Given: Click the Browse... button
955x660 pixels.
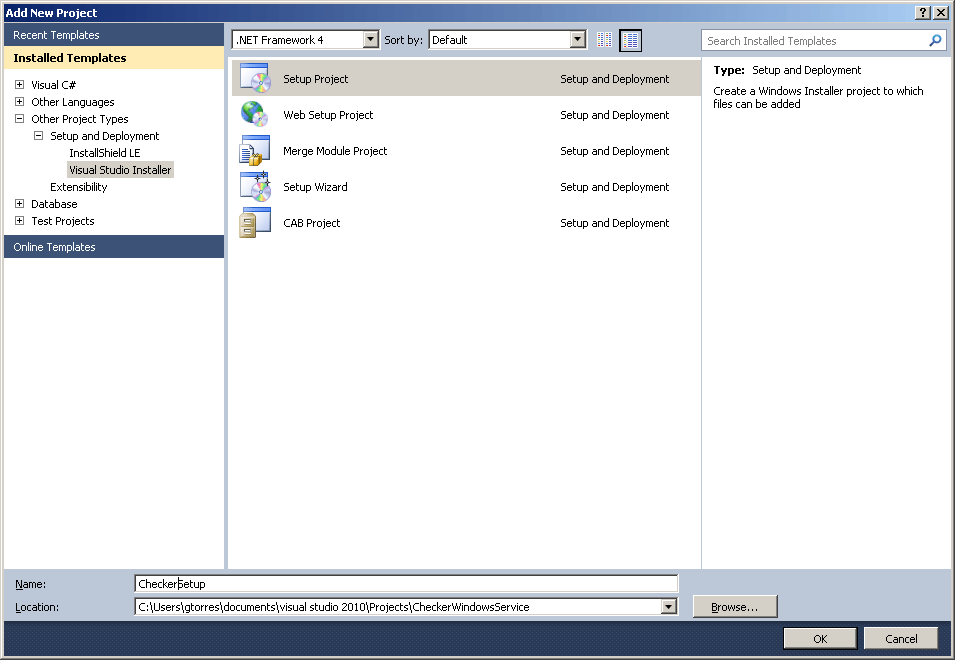Looking at the screenshot, I should (x=735, y=606).
